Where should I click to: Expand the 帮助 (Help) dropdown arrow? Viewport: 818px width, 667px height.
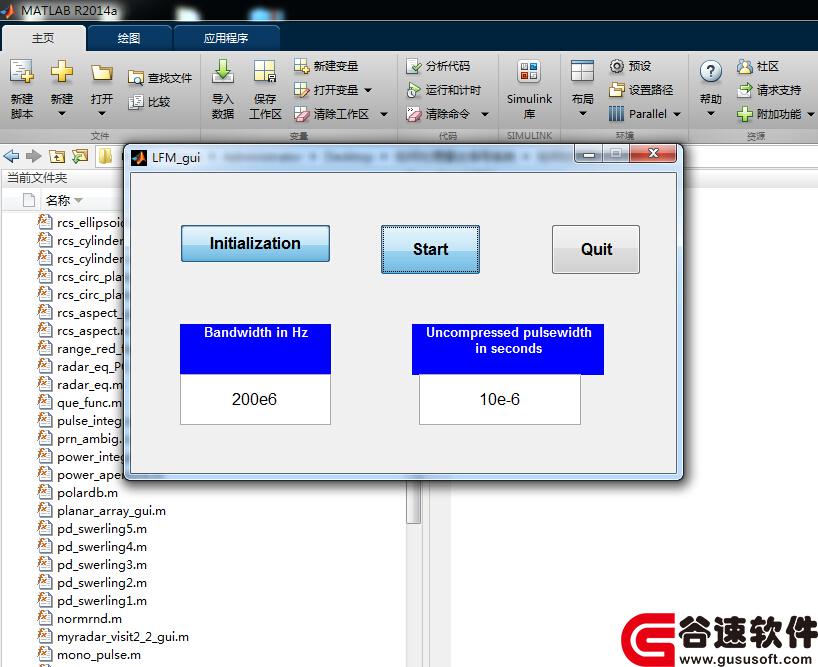click(x=711, y=113)
